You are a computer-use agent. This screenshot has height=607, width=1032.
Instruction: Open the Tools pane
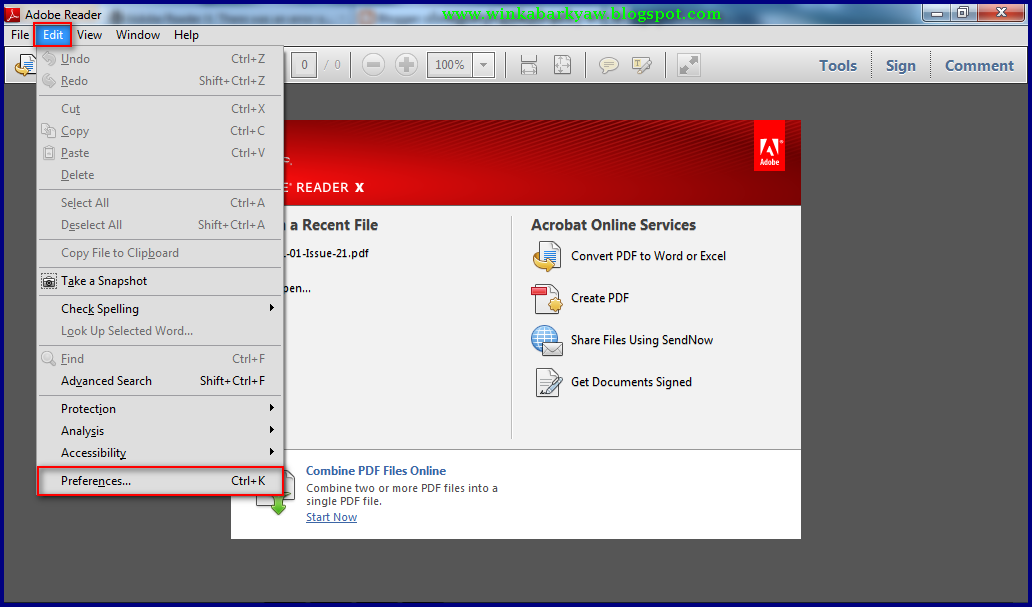838,65
